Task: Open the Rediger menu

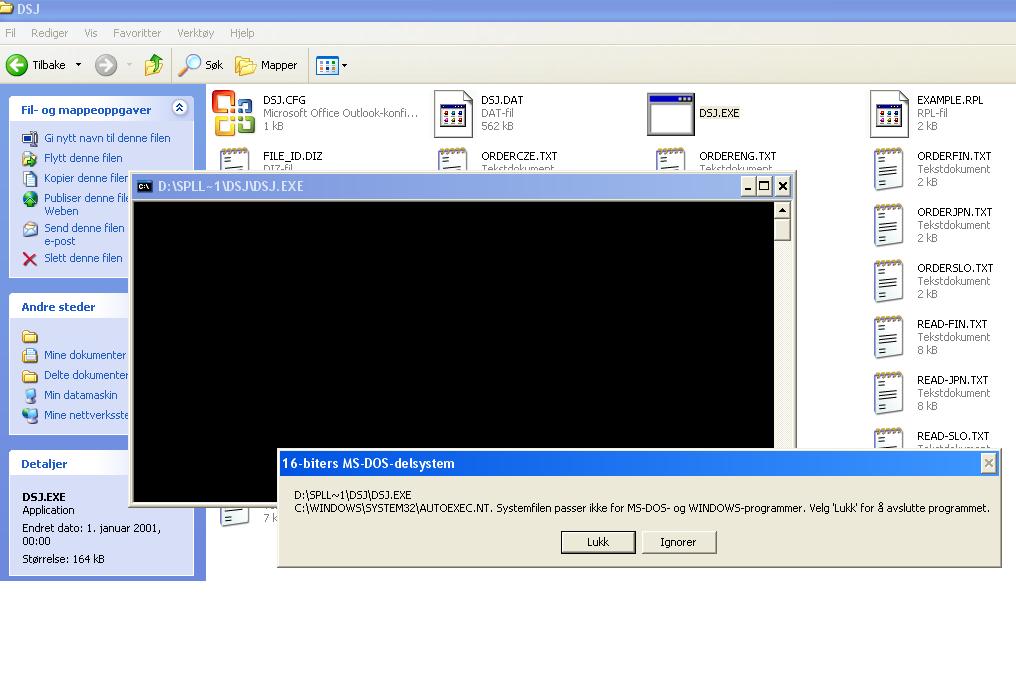Action: click(49, 33)
